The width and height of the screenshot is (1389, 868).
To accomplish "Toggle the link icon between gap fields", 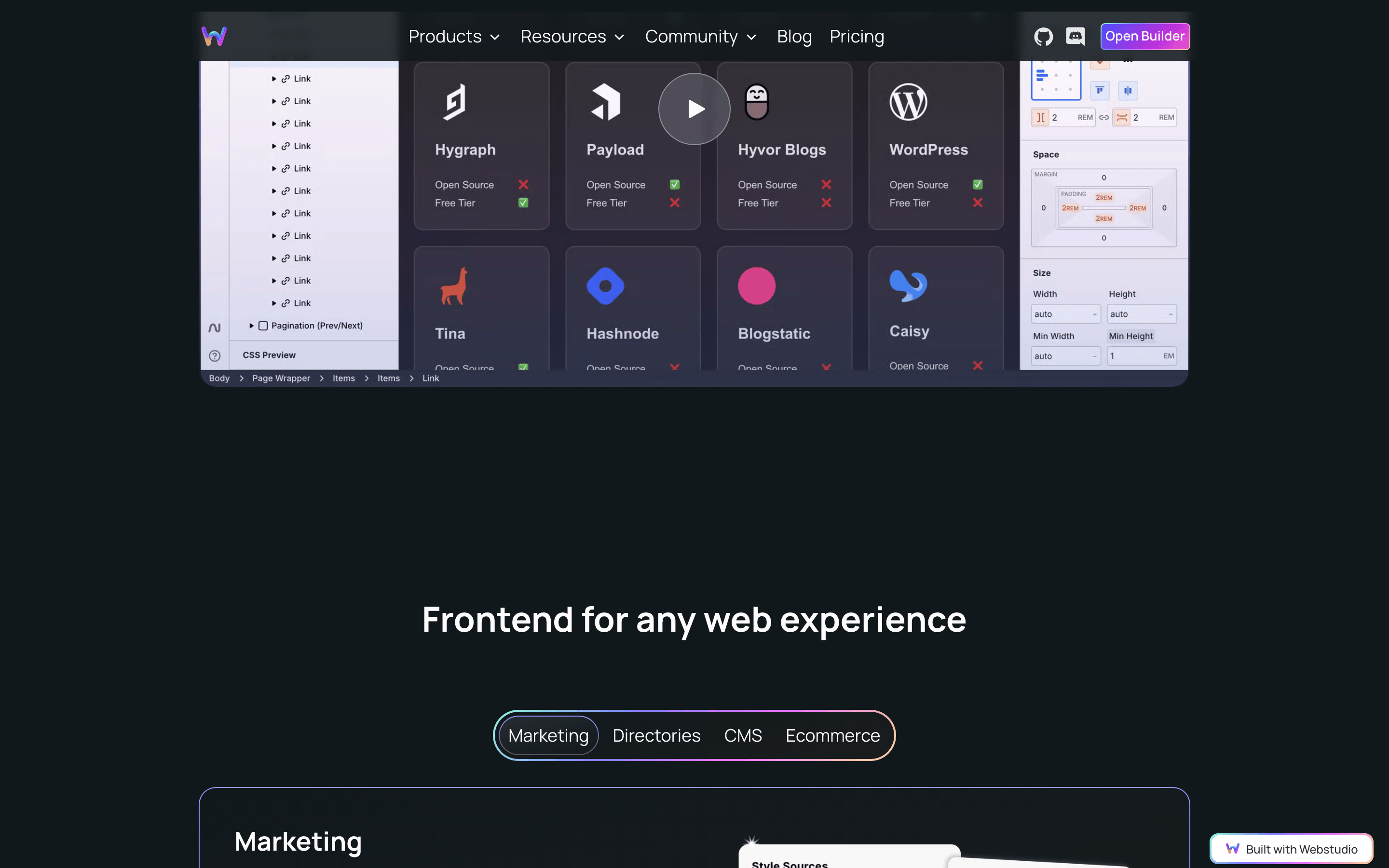I will 1104,117.
